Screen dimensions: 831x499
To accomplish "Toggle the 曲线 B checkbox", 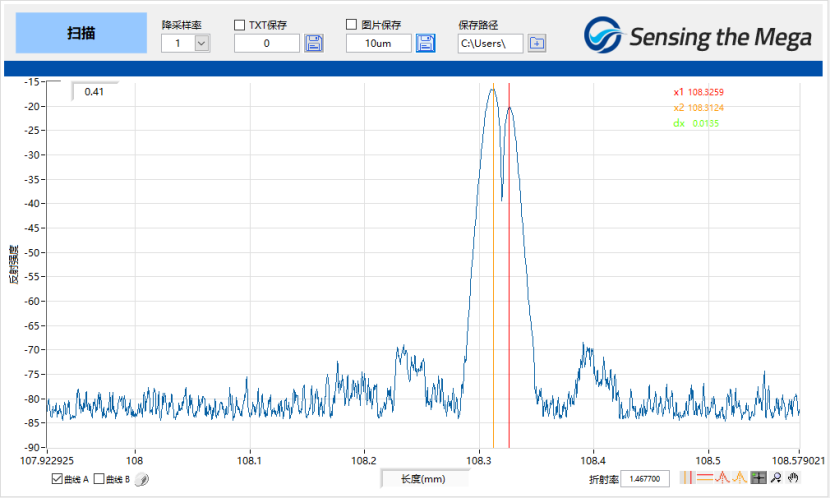I will (98, 479).
